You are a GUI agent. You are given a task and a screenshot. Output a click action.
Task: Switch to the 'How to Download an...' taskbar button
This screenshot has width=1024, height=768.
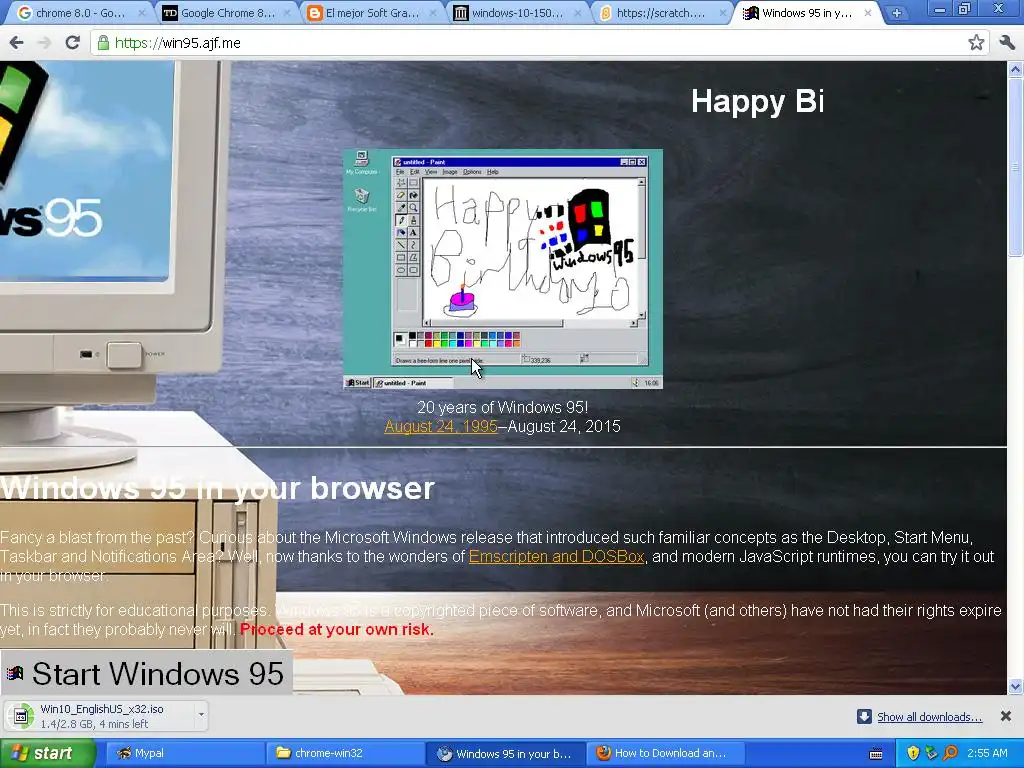[x=664, y=753]
